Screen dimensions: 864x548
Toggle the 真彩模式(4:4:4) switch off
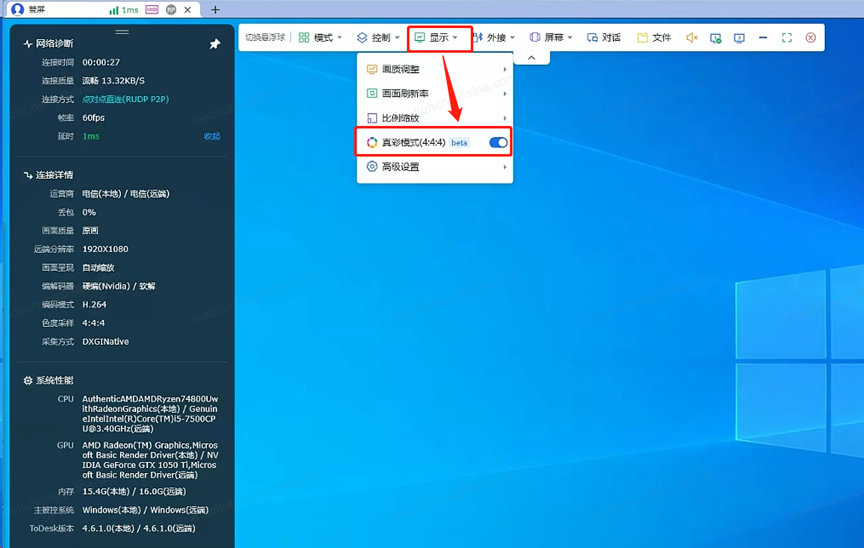click(497, 143)
